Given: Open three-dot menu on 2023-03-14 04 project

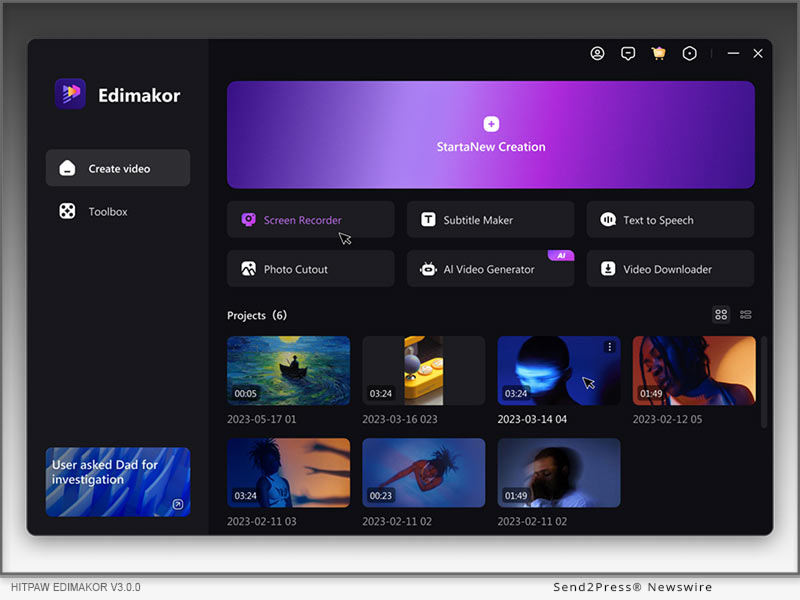Looking at the screenshot, I should (x=609, y=347).
